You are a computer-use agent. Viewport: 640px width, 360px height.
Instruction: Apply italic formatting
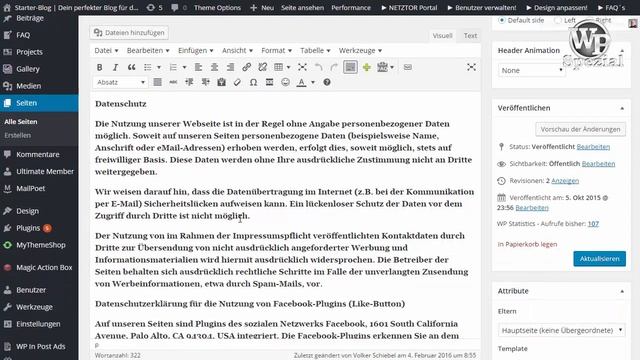115,67
